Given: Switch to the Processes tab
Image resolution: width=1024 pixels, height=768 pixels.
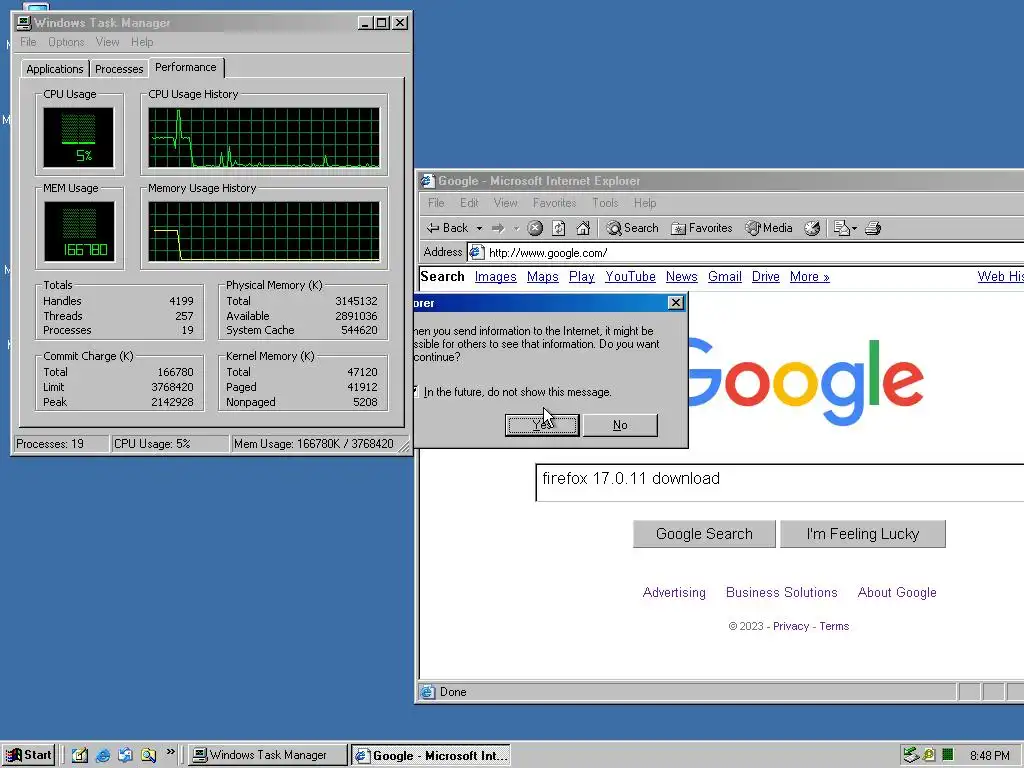Looking at the screenshot, I should 119,69.
